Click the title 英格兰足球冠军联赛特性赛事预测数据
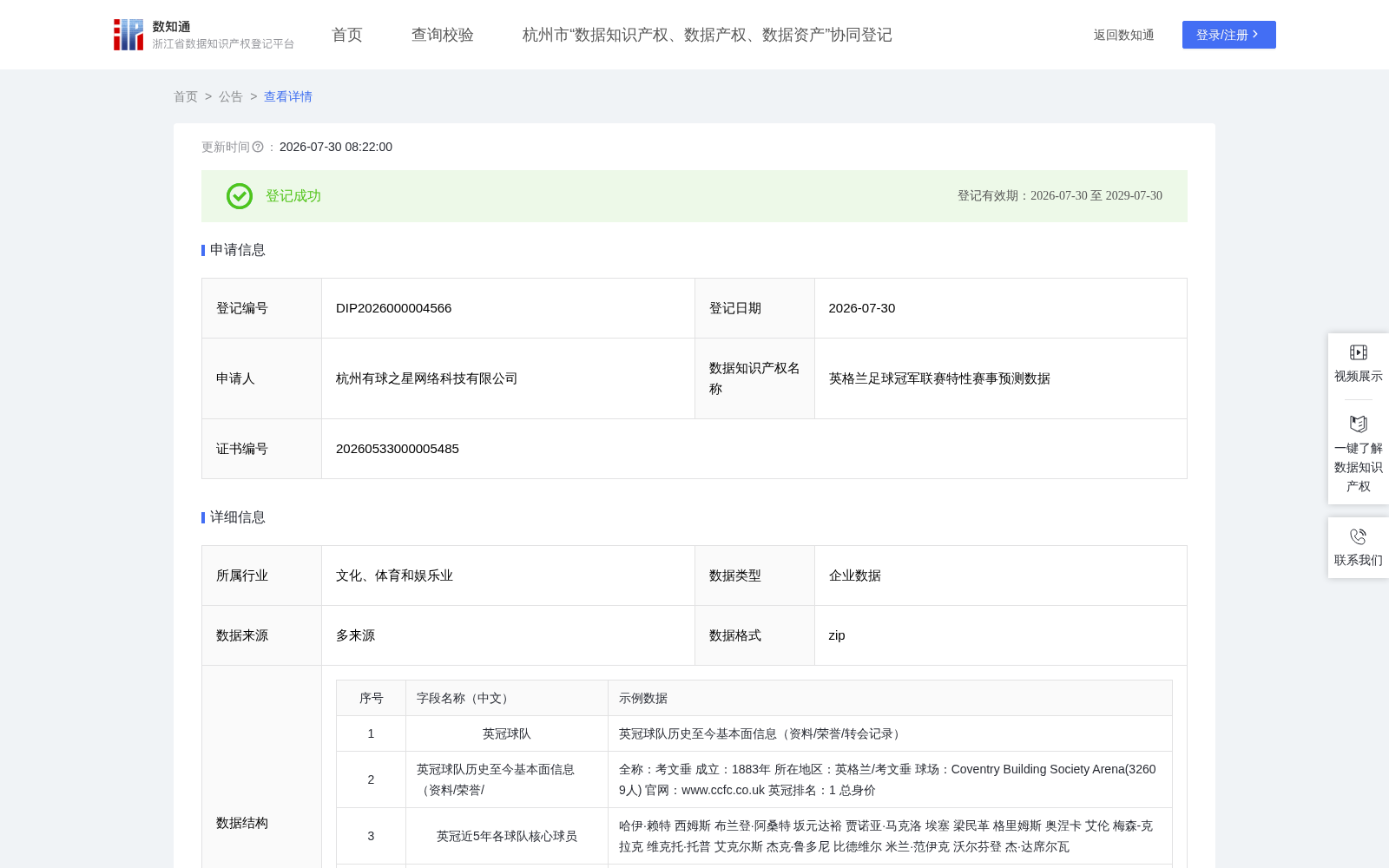The width and height of the screenshot is (1389, 868). click(939, 378)
